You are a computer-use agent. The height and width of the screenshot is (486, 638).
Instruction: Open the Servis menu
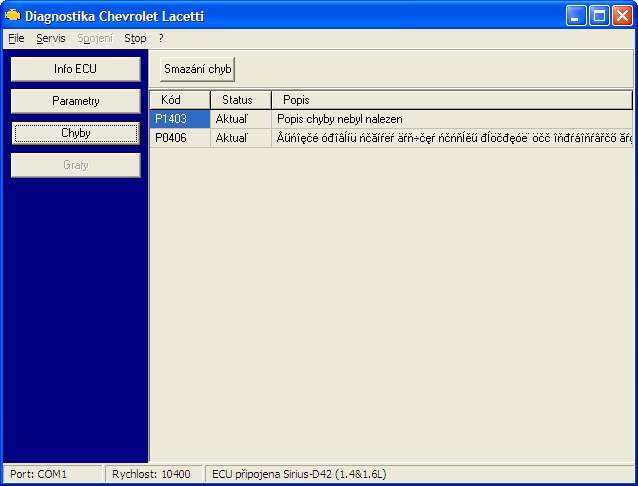coord(51,39)
